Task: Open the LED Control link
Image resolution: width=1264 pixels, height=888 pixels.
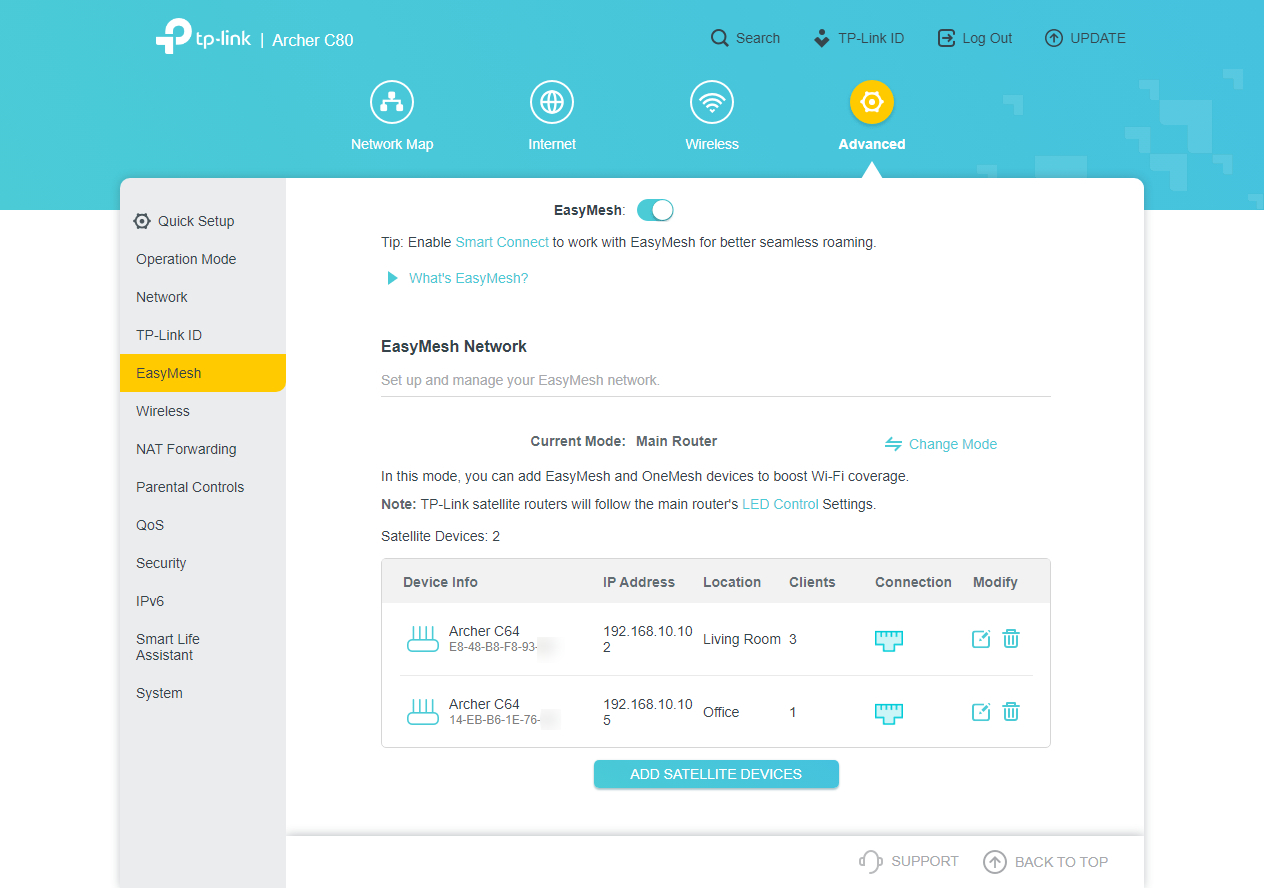Action: 780,504
